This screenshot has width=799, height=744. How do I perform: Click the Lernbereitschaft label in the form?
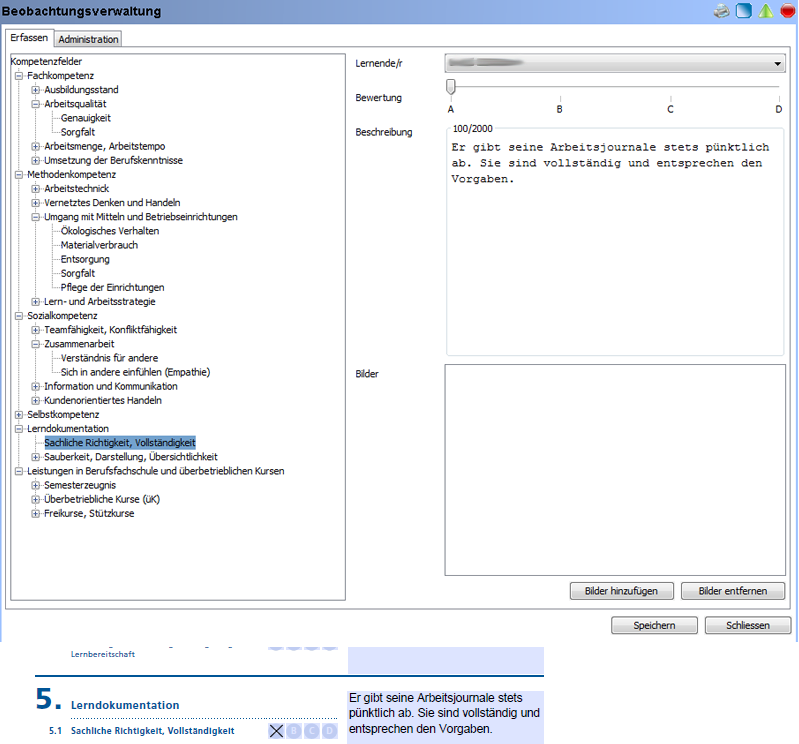click(103, 654)
